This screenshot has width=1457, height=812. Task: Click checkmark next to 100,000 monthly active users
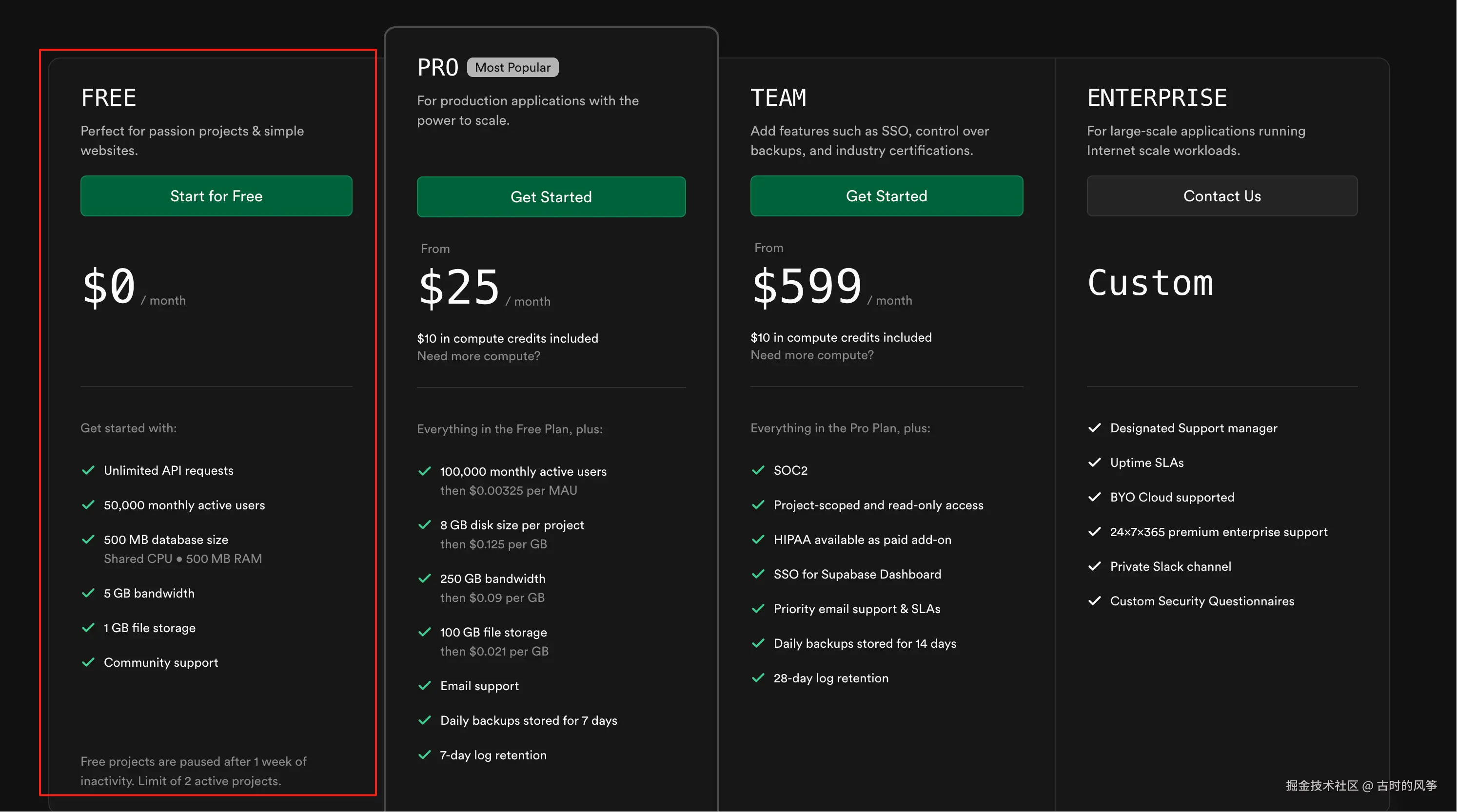[425, 472]
